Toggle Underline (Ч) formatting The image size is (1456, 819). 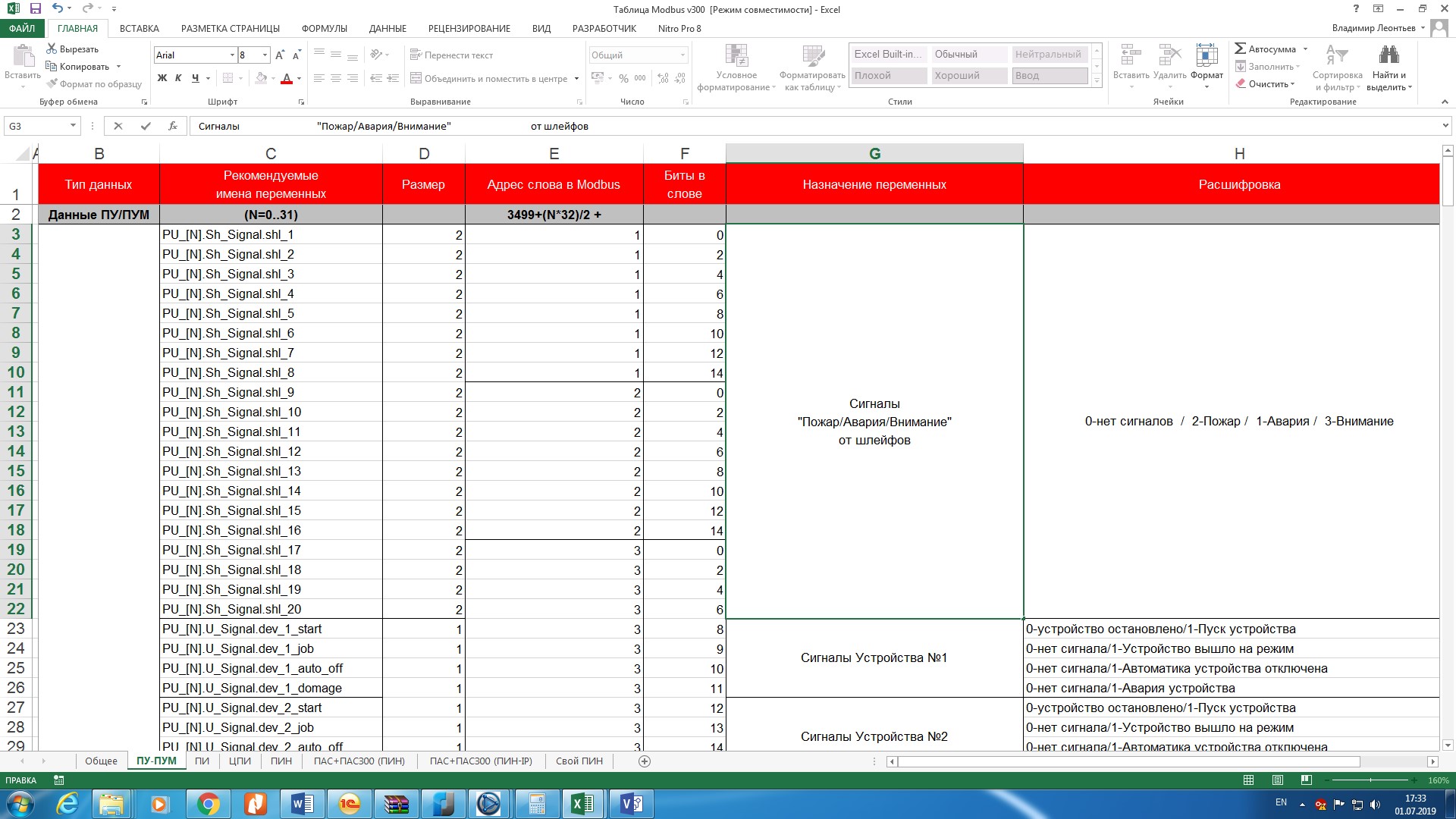coord(196,78)
